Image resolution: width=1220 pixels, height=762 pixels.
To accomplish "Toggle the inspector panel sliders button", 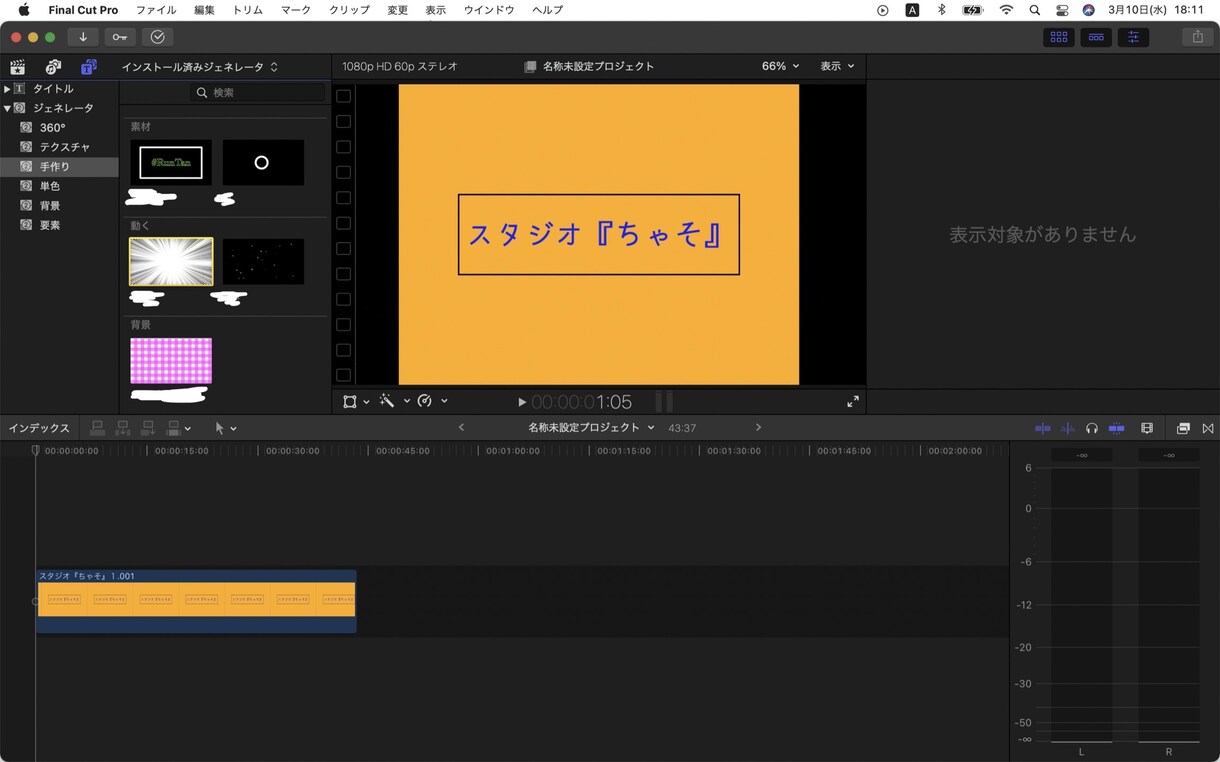I will tap(1133, 37).
